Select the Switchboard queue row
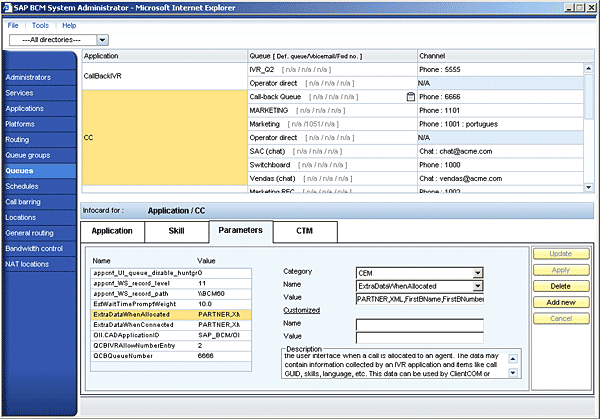This screenshot has height=419, width=600. pos(330,164)
